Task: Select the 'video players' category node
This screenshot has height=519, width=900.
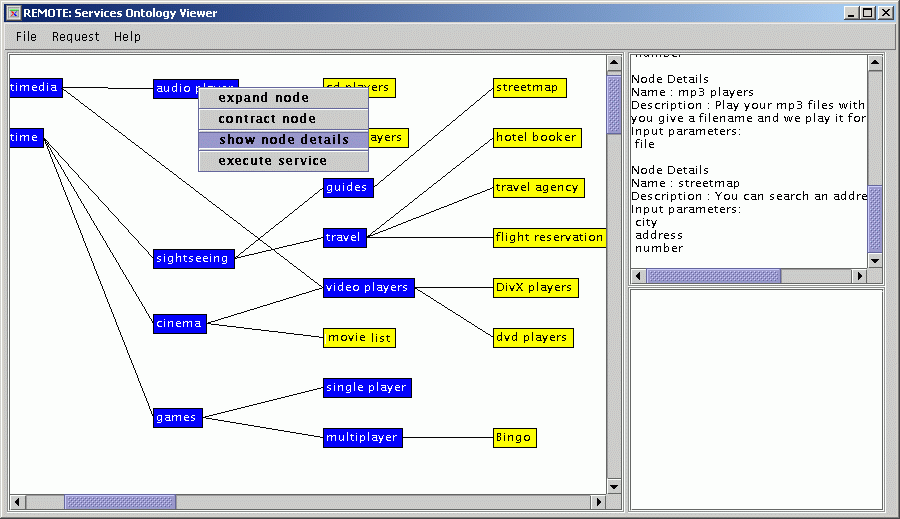Action: pos(368,288)
